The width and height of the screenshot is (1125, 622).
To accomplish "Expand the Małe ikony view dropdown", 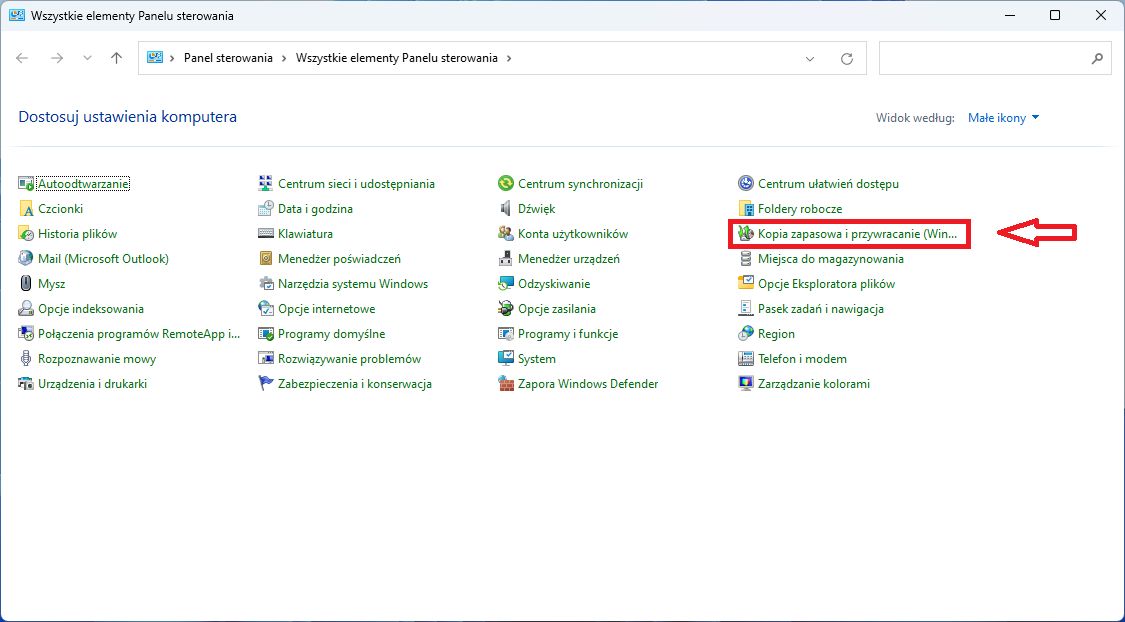I will click(1004, 118).
